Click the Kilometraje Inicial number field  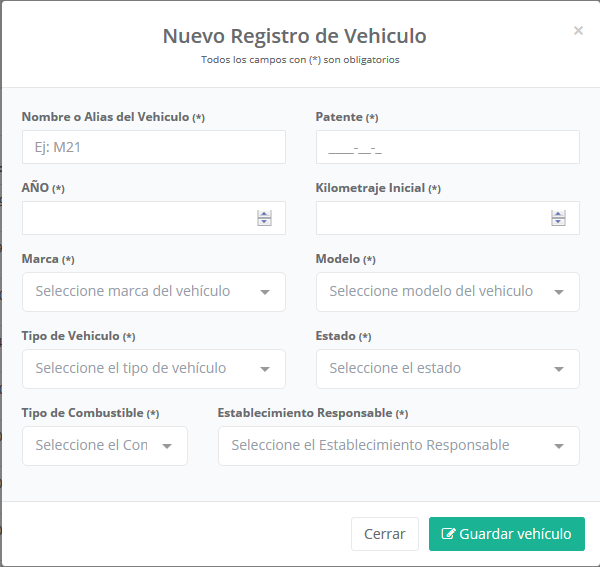(432, 218)
